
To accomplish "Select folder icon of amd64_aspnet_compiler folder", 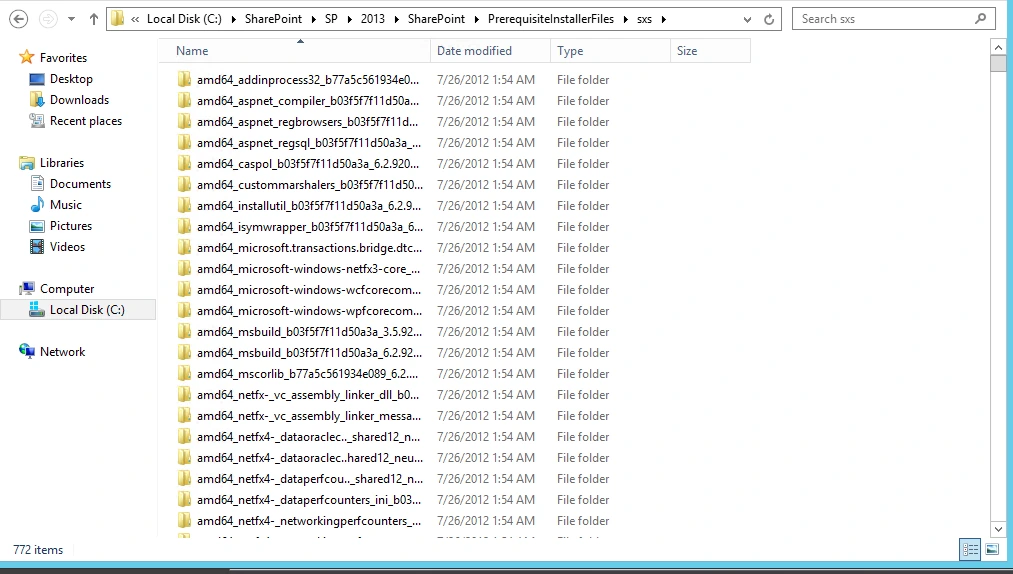I will (x=184, y=100).
